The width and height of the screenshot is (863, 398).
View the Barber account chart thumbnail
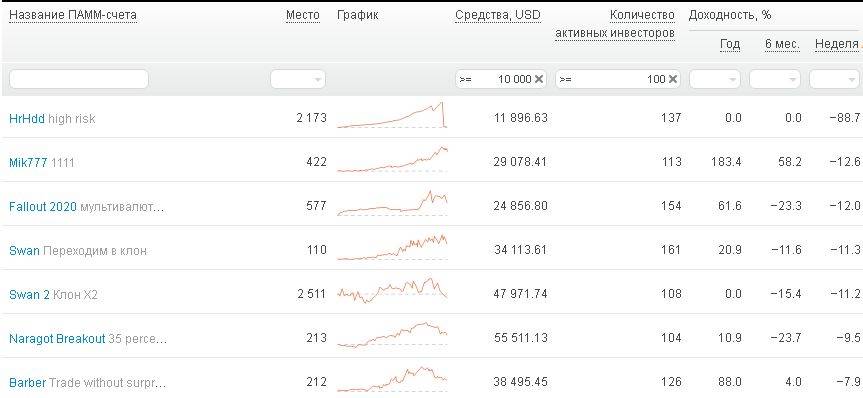(392, 378)
